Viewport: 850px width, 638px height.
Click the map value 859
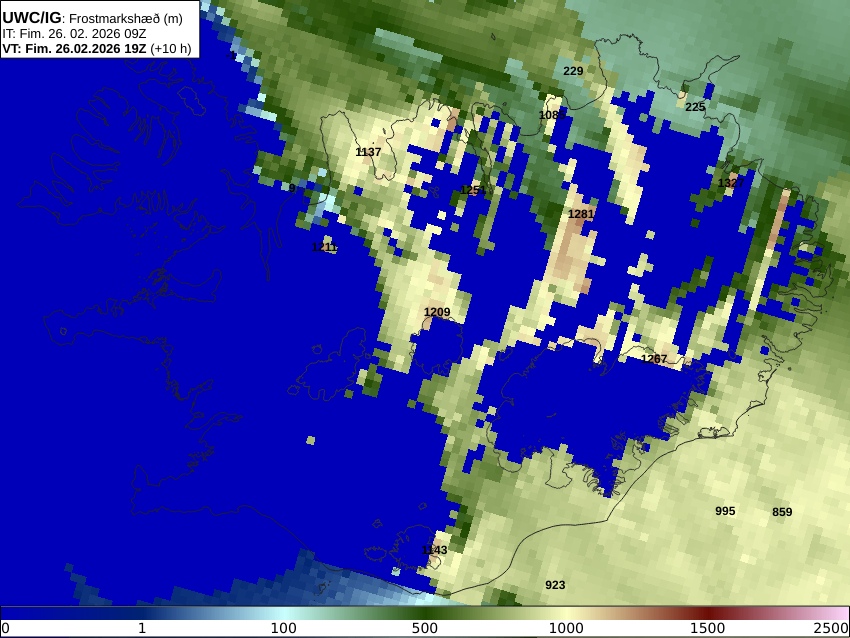[782, 512]
